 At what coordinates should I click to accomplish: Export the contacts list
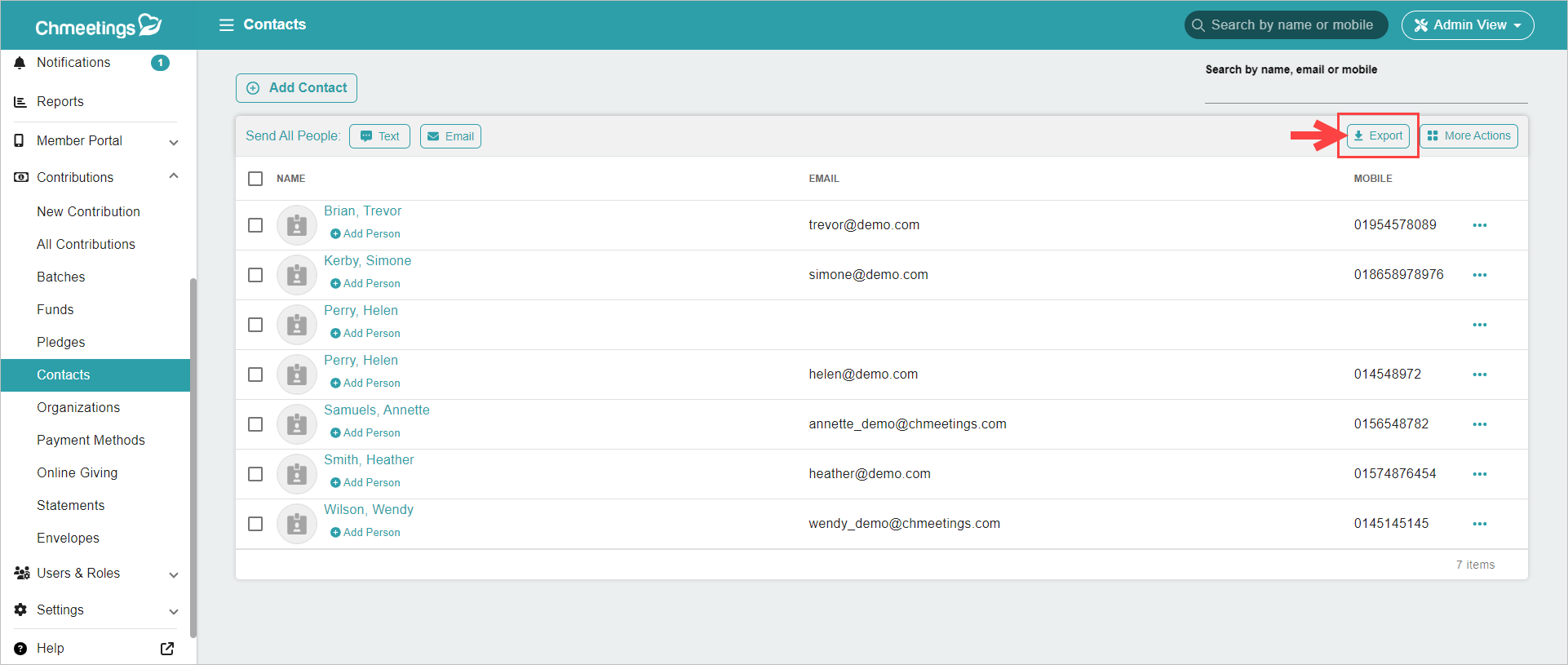pos(1378,136)
